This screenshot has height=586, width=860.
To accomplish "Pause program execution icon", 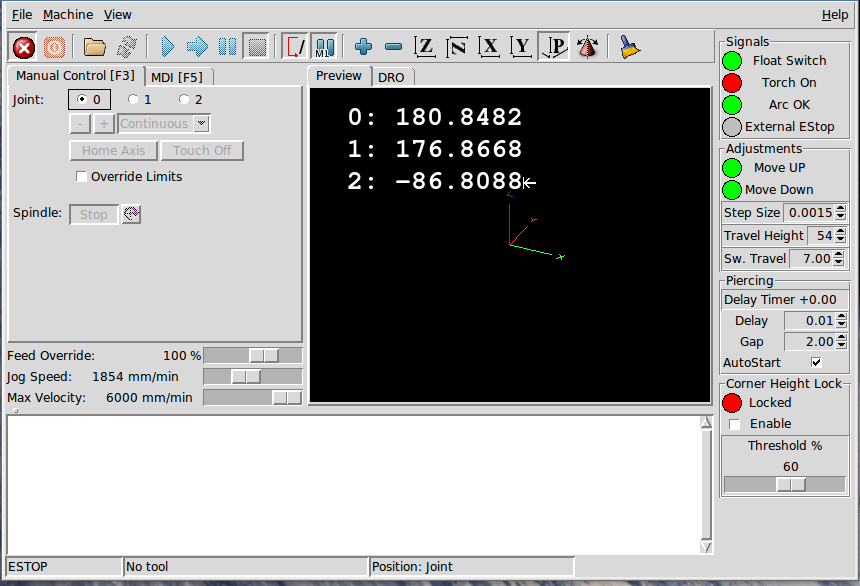I will [227, 47].
